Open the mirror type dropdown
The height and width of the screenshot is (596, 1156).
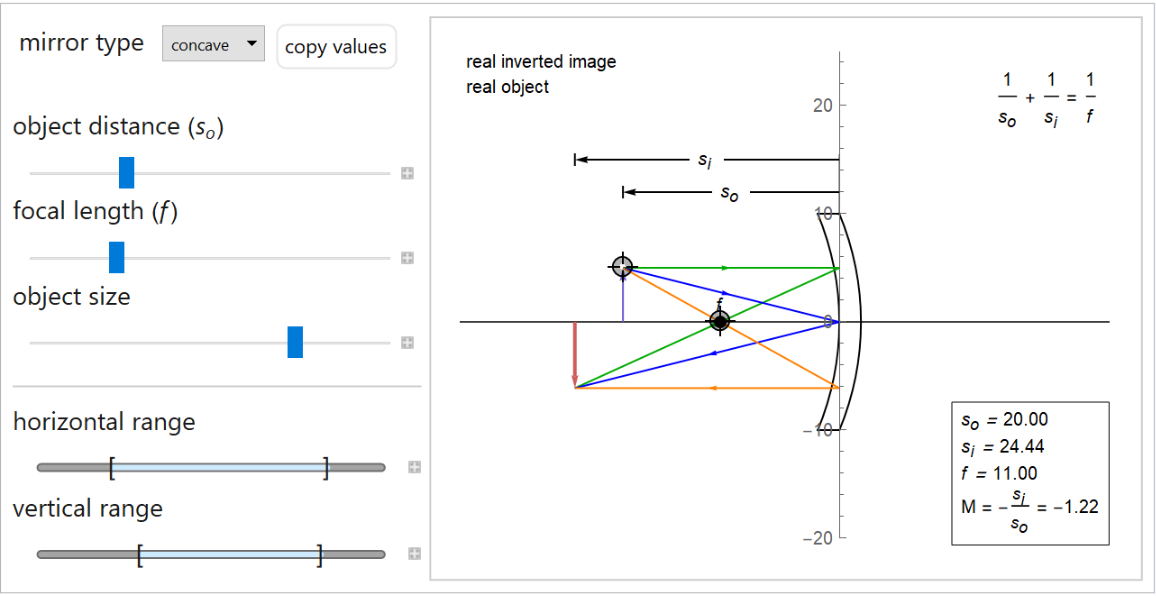(x=213, y=45)
